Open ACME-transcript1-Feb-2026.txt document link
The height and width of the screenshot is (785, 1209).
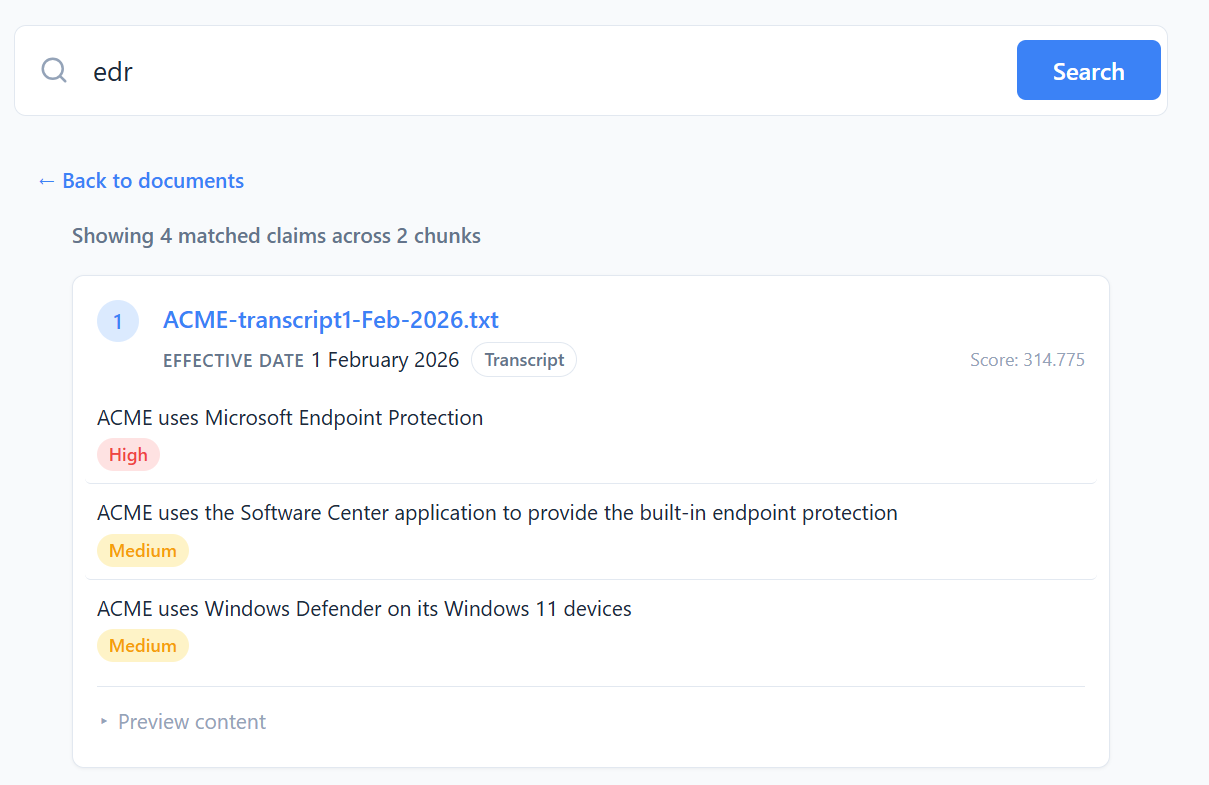[330, 320]
